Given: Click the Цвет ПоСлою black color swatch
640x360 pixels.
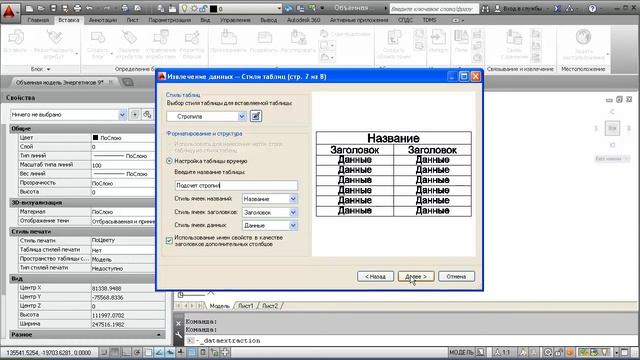Looking at the screenshot, I should pos(96,138).
